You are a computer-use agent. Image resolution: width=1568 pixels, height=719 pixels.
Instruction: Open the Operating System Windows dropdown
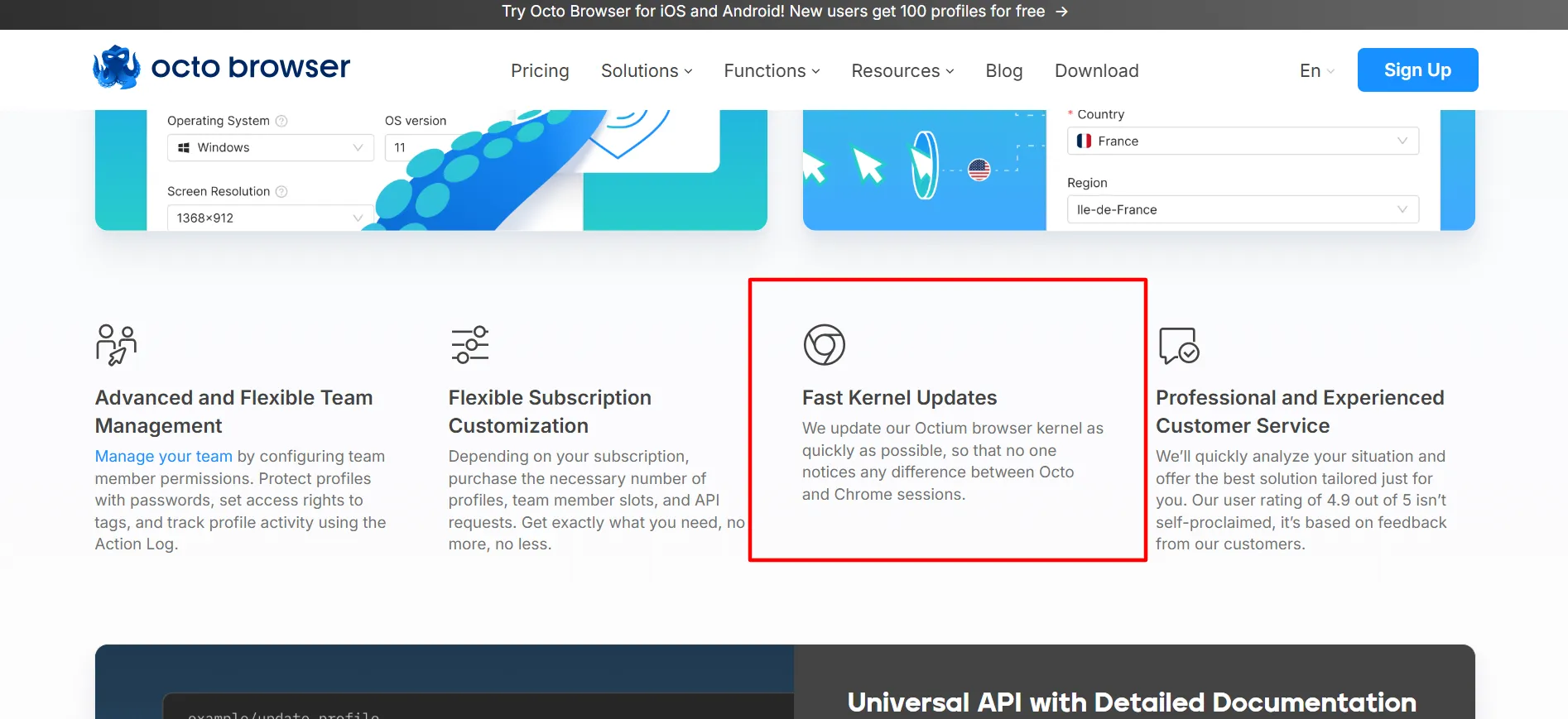[271, 147]
